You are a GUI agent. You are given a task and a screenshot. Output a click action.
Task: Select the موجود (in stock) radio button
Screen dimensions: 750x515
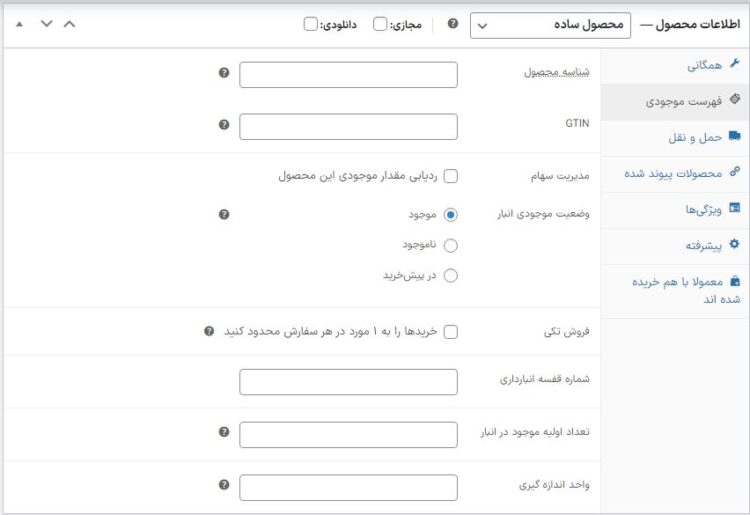point(451,215)
